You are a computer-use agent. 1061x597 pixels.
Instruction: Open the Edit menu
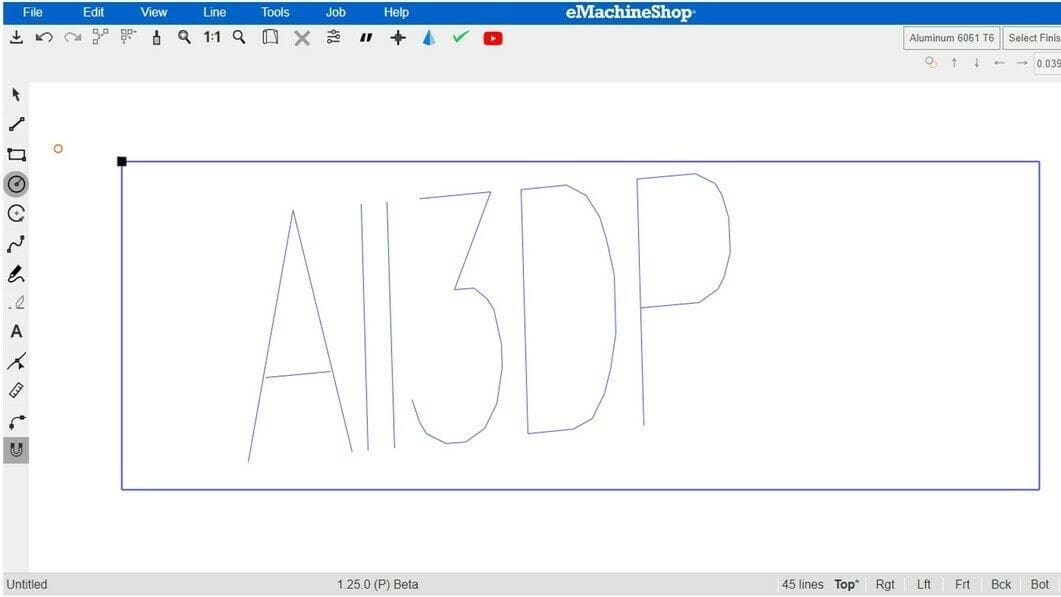coord(93,12)
